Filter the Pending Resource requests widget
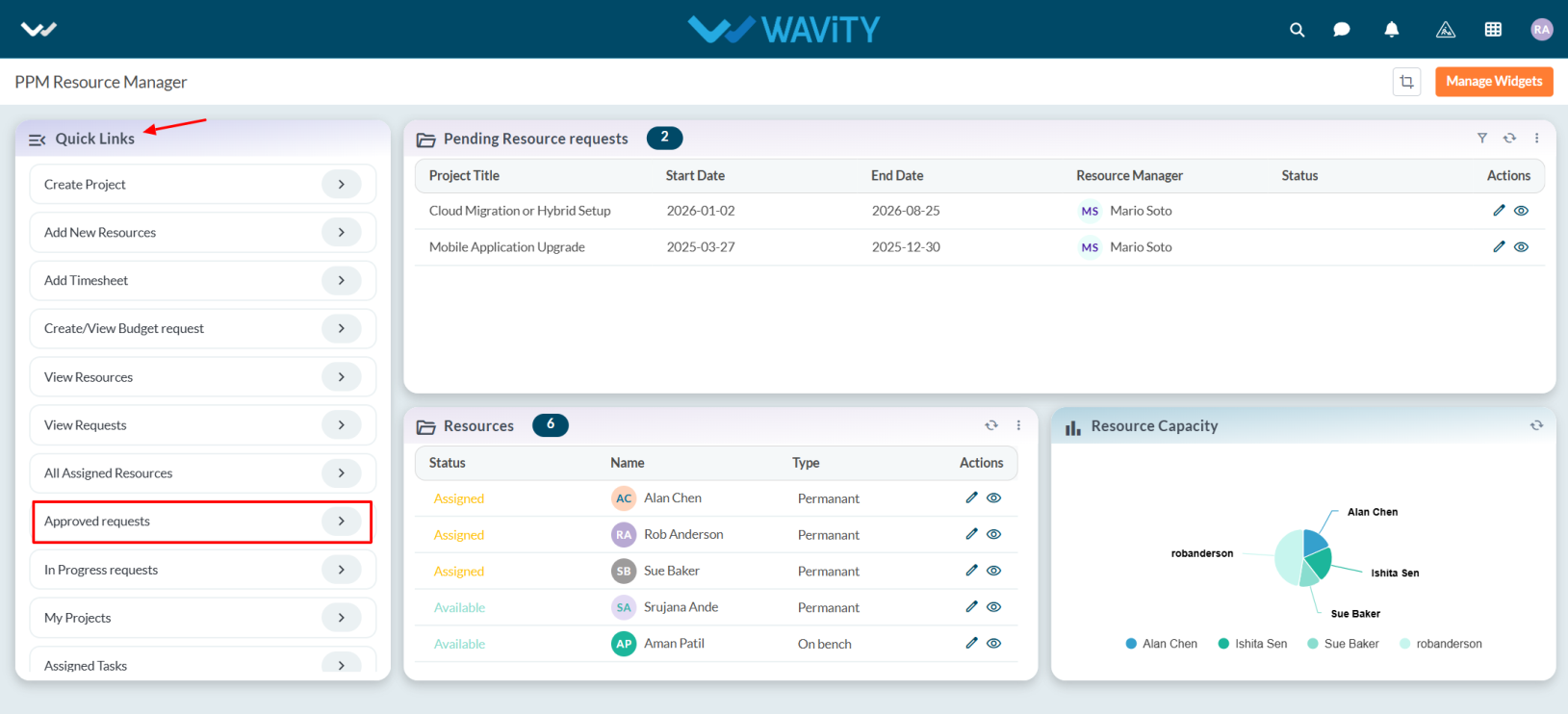This screenshot has height=714, width=1568. [1482, 138]
